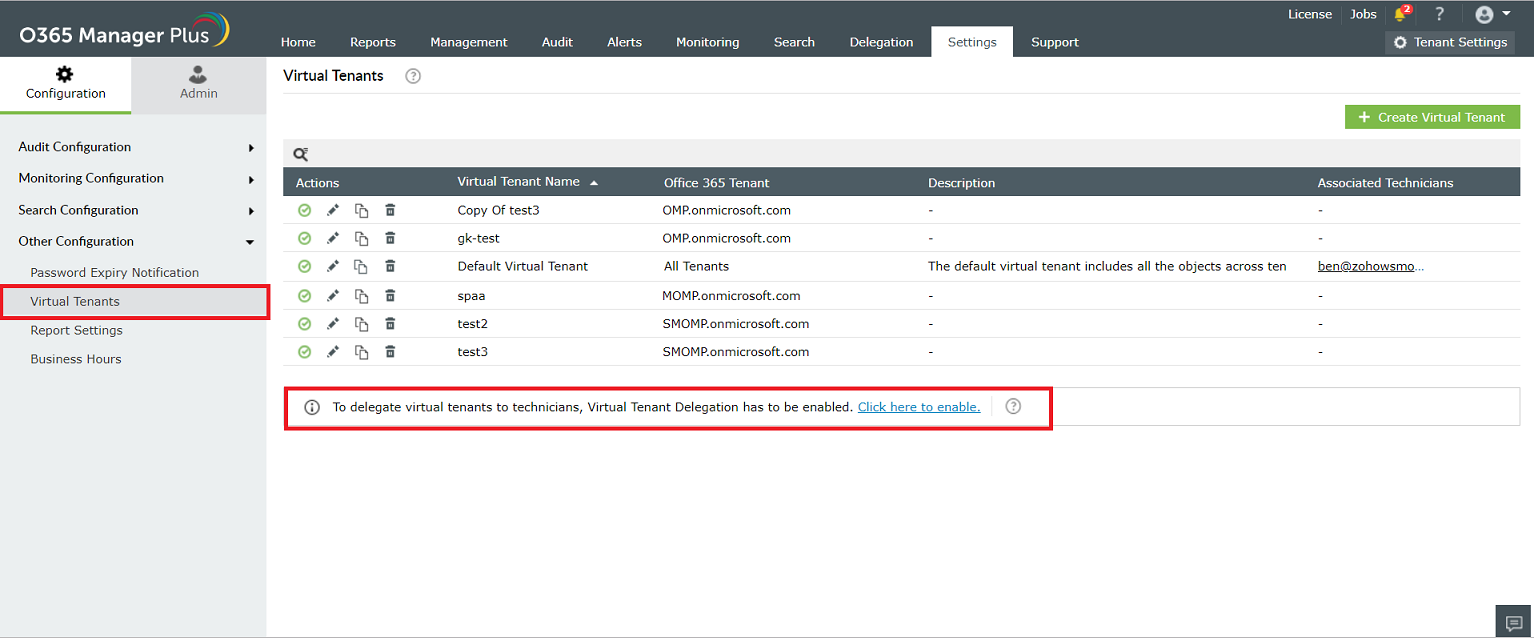Delete the test3 virtual tenant

point(391,352)
